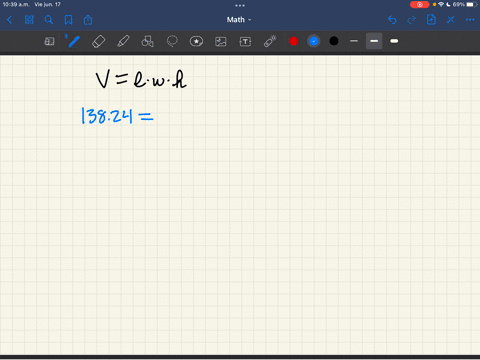
Task: Select the Pen tool
Action: pyautogui.click(x=73, y=41)
